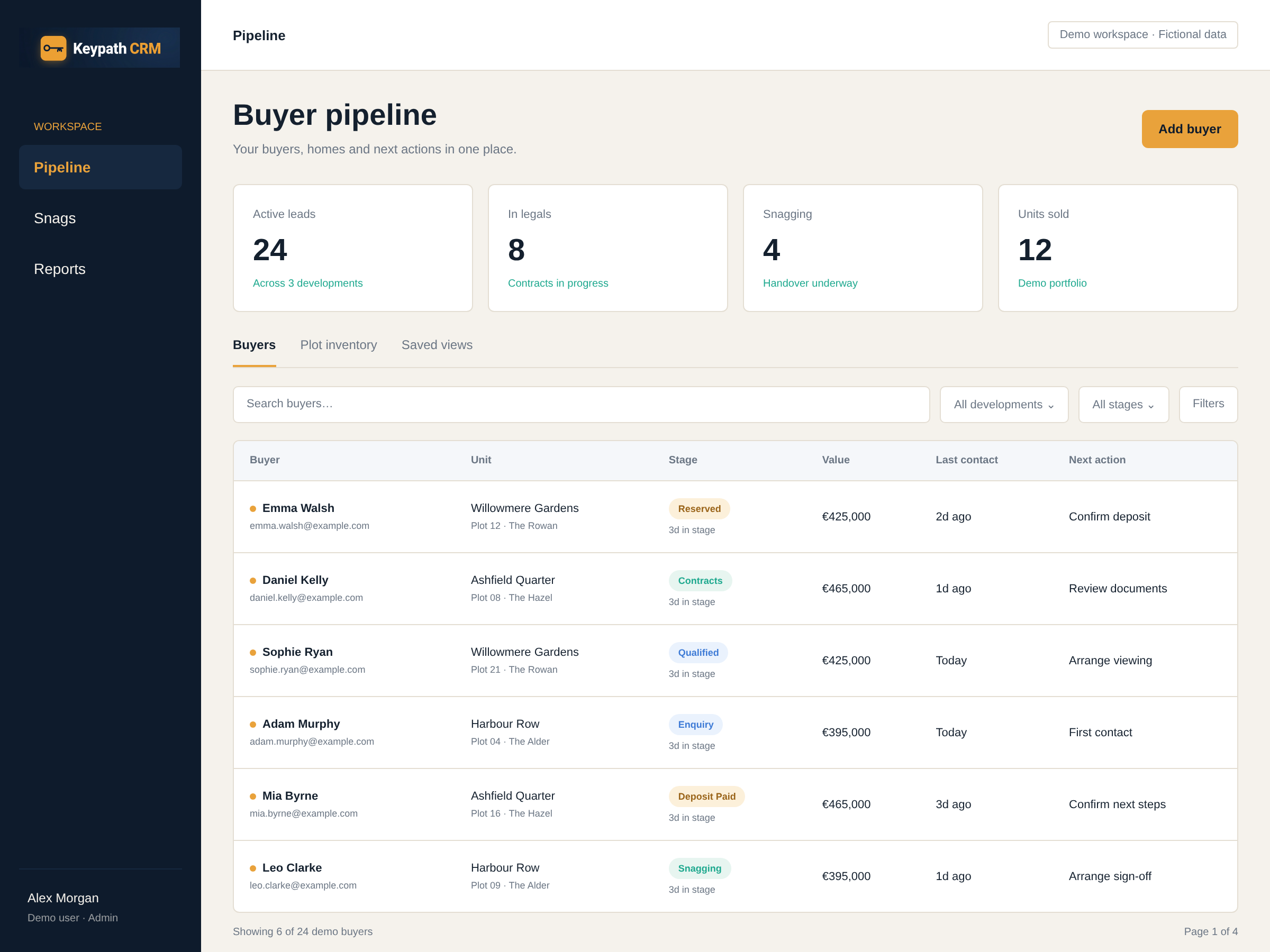Open the In legals card
This screenshot has height=952, width=1270.
[607, 248]
